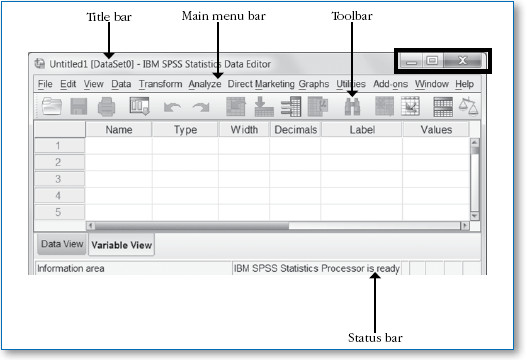Viewport: 527px width, 360px height.
Task: Select the Variable View tab
Action: 121,245
